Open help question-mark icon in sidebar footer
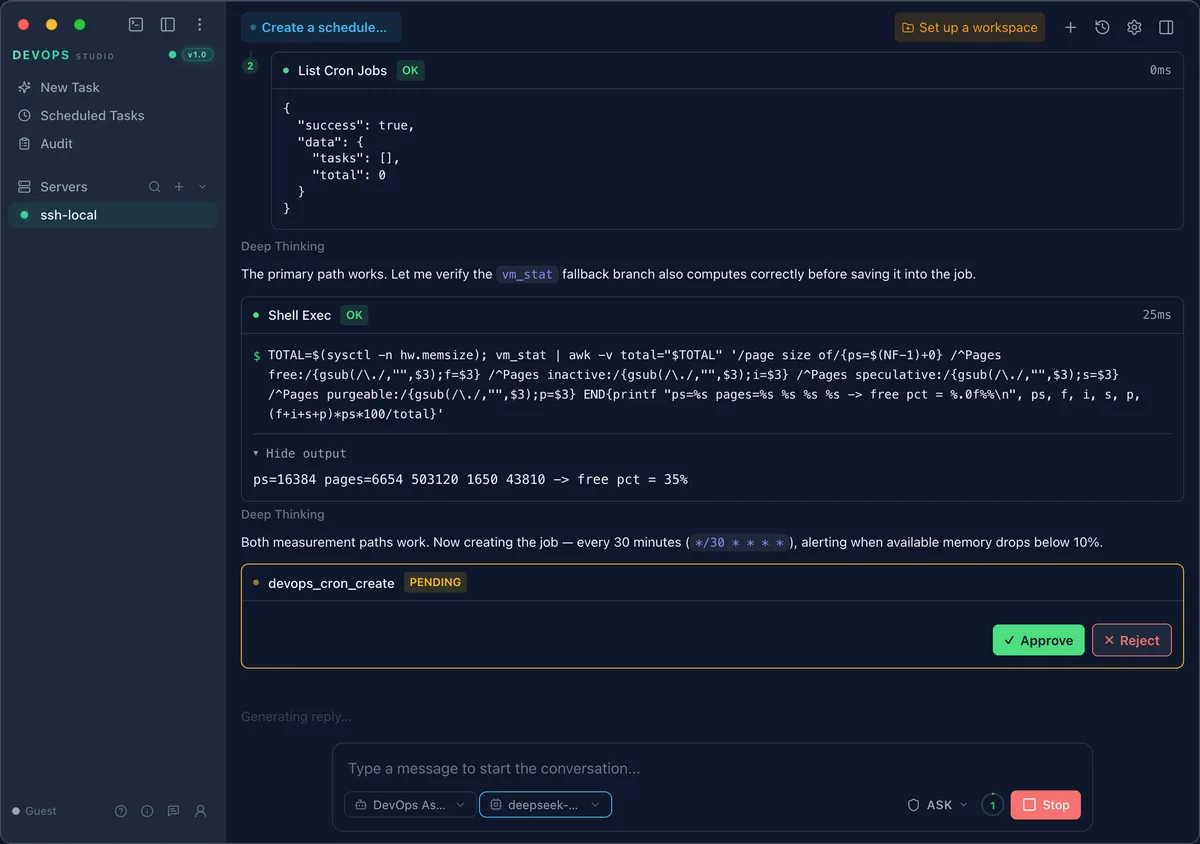The height and width of the screenshot is (844, 1200). coord(121,811)
